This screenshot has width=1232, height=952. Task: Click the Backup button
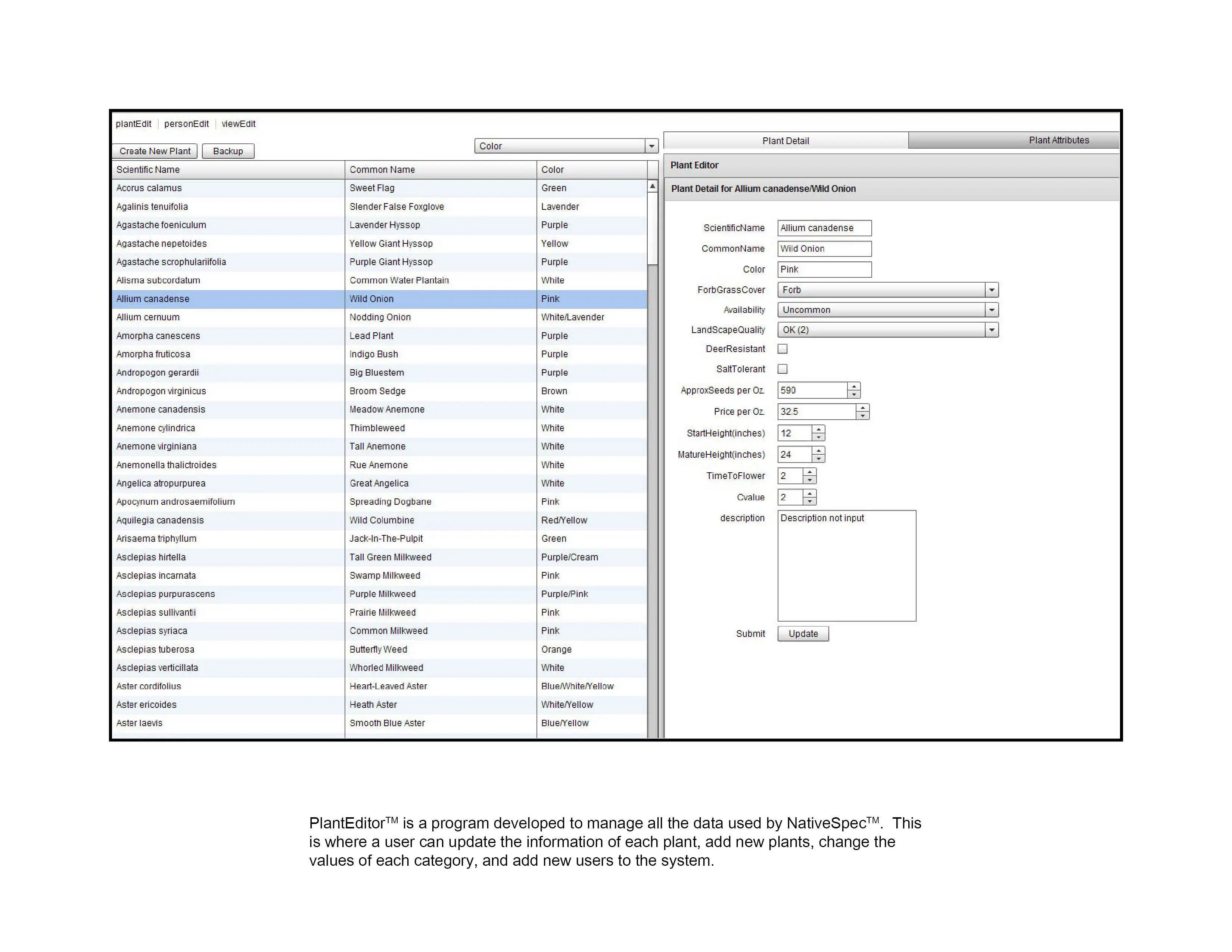[228, 151]
